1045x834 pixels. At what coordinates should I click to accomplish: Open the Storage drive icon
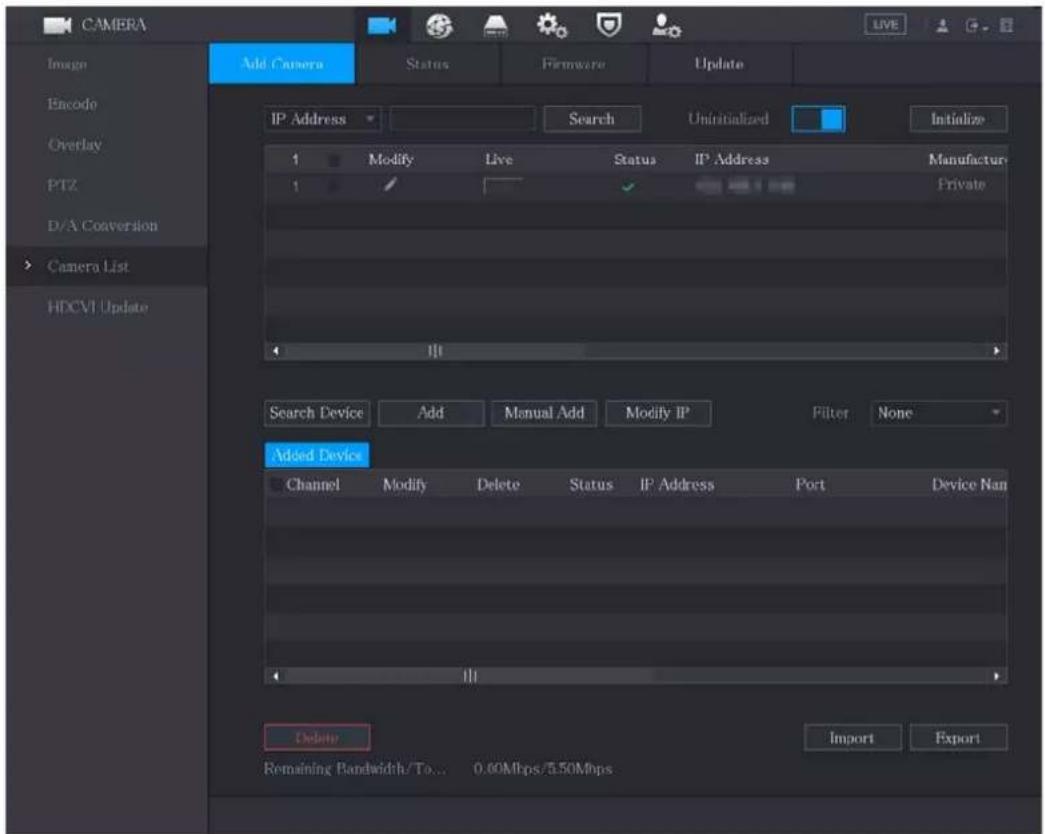click(x=495, y=26)
